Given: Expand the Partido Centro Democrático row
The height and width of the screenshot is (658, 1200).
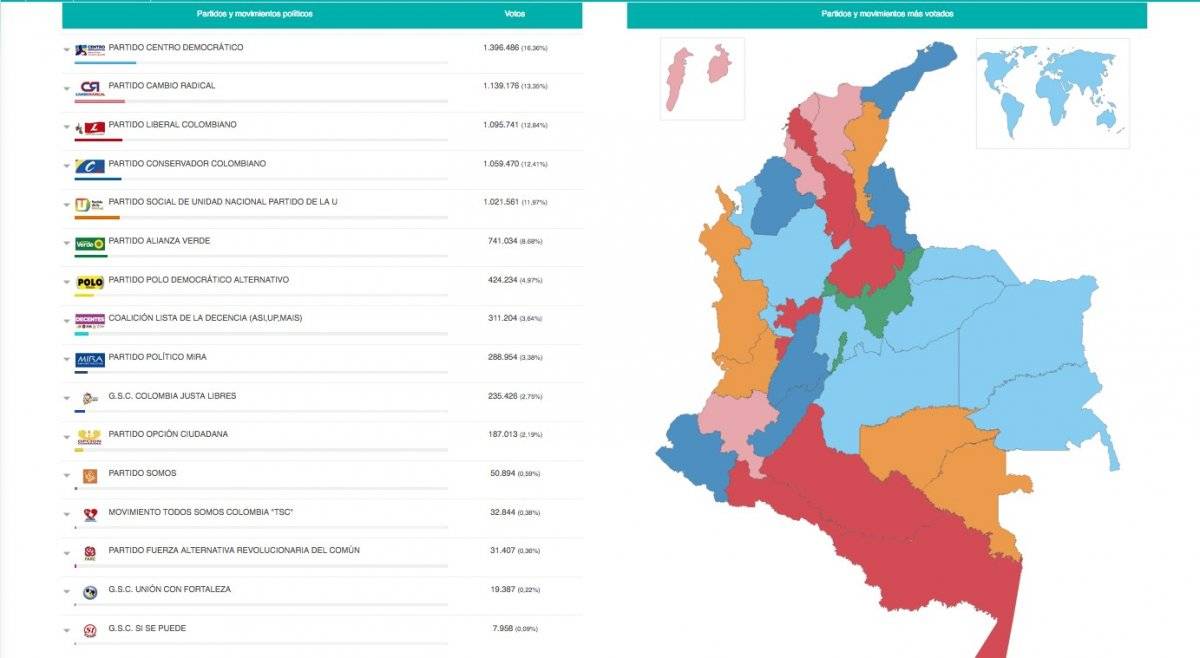Looking at the screenshot, I should pyautogui.click(x=67, y=49).
